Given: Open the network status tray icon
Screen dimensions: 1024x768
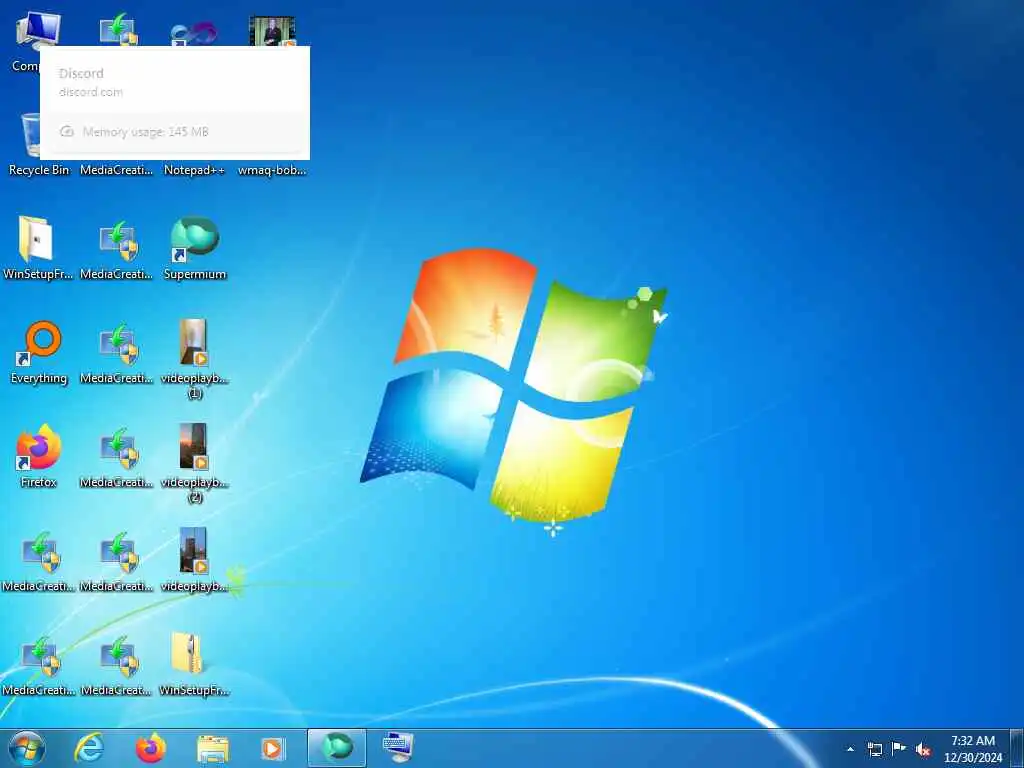Looking at the screenshot, I should click(874, 749).
